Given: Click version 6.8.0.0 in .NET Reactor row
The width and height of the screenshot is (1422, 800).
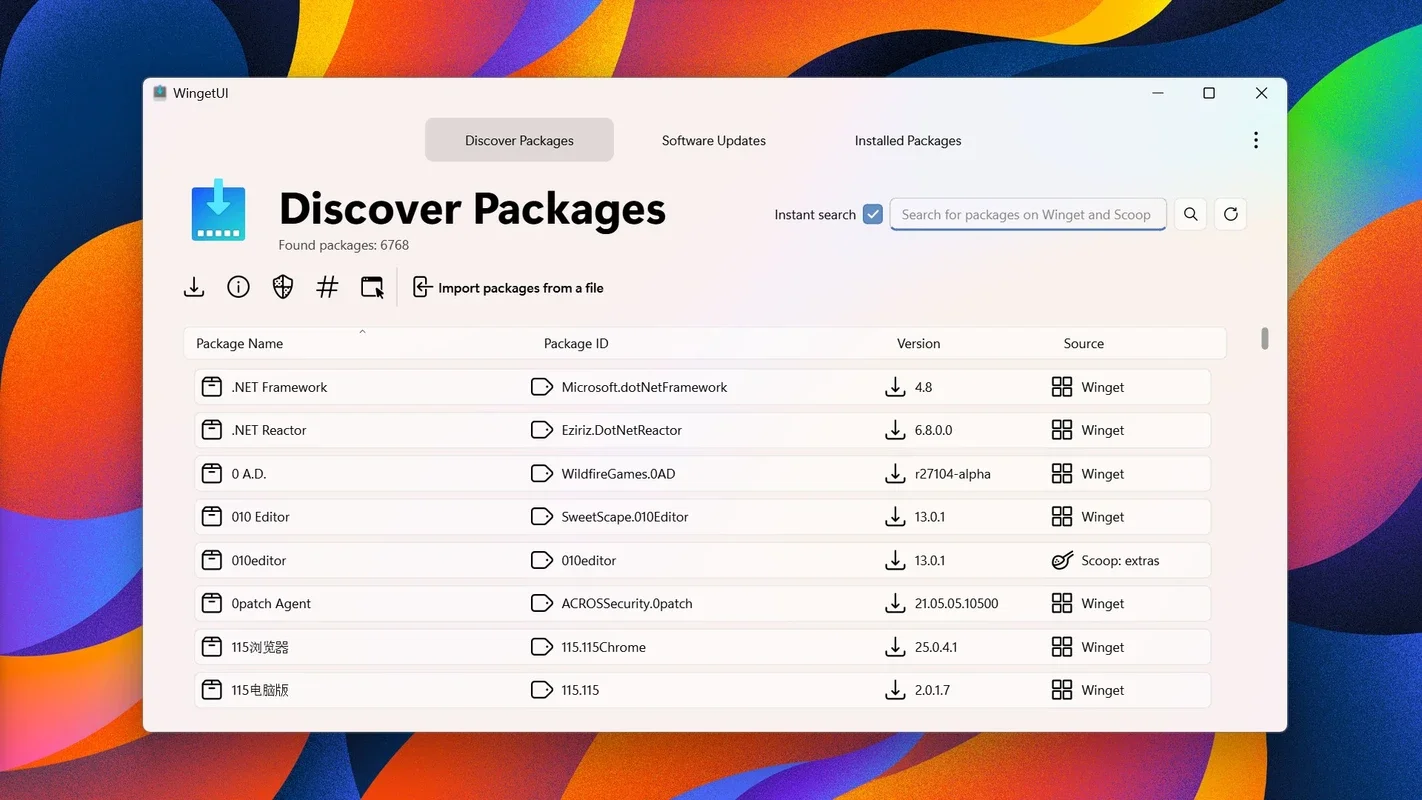Looking at the screenshot, I should (x=933, y=430).
